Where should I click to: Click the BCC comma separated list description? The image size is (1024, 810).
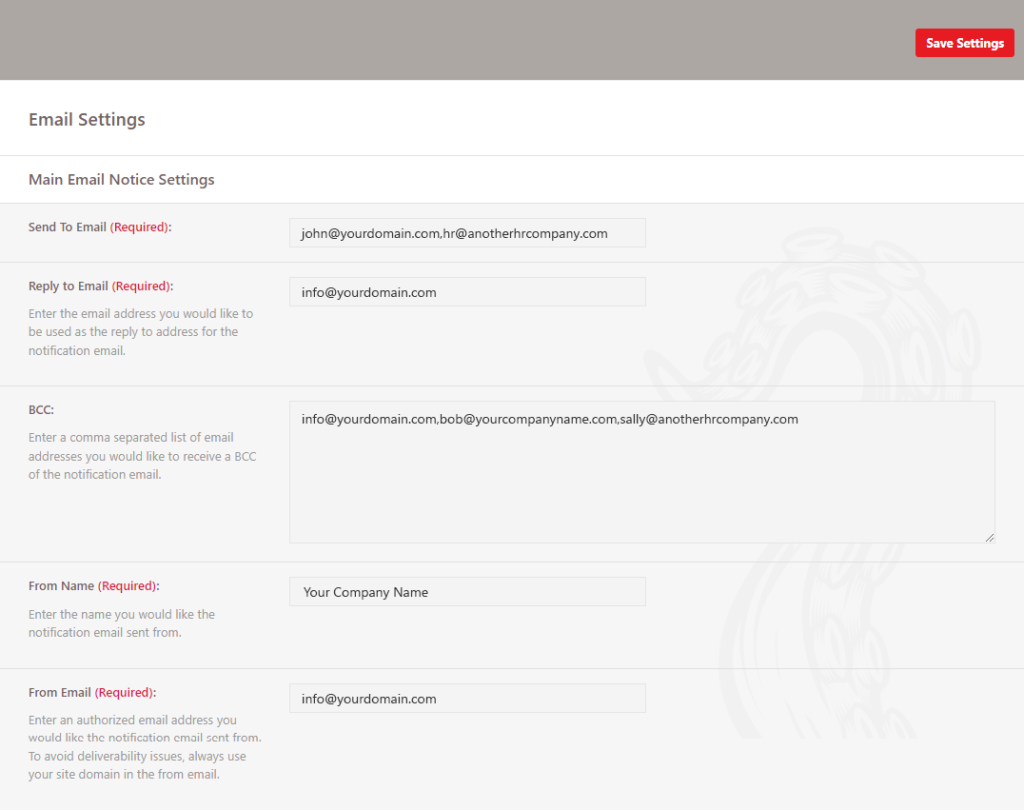[140, 456]
